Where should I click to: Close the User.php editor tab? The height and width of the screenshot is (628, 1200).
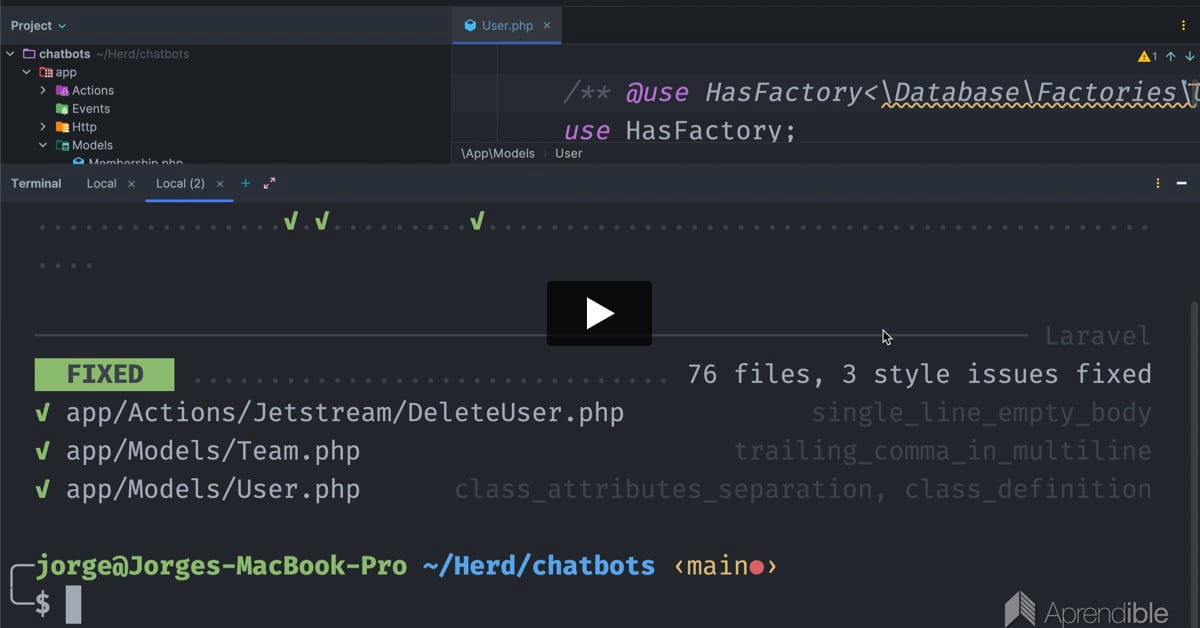pos(547,26)
